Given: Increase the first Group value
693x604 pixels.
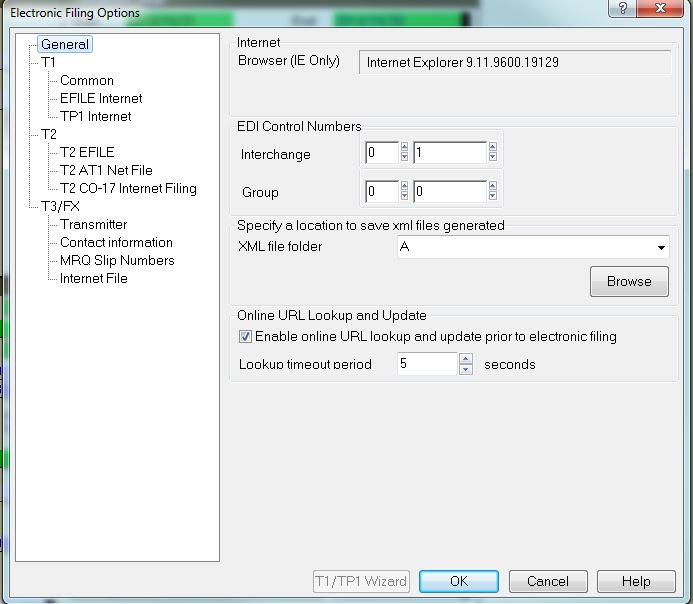Looking at the screenshot, I should click(404, 186).
